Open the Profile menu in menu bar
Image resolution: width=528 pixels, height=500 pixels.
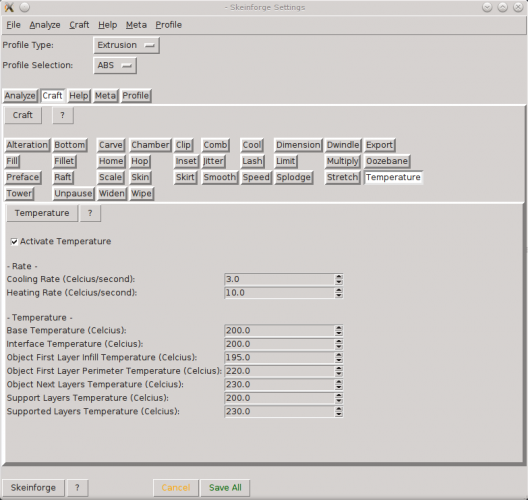click(x=168, y=25)
